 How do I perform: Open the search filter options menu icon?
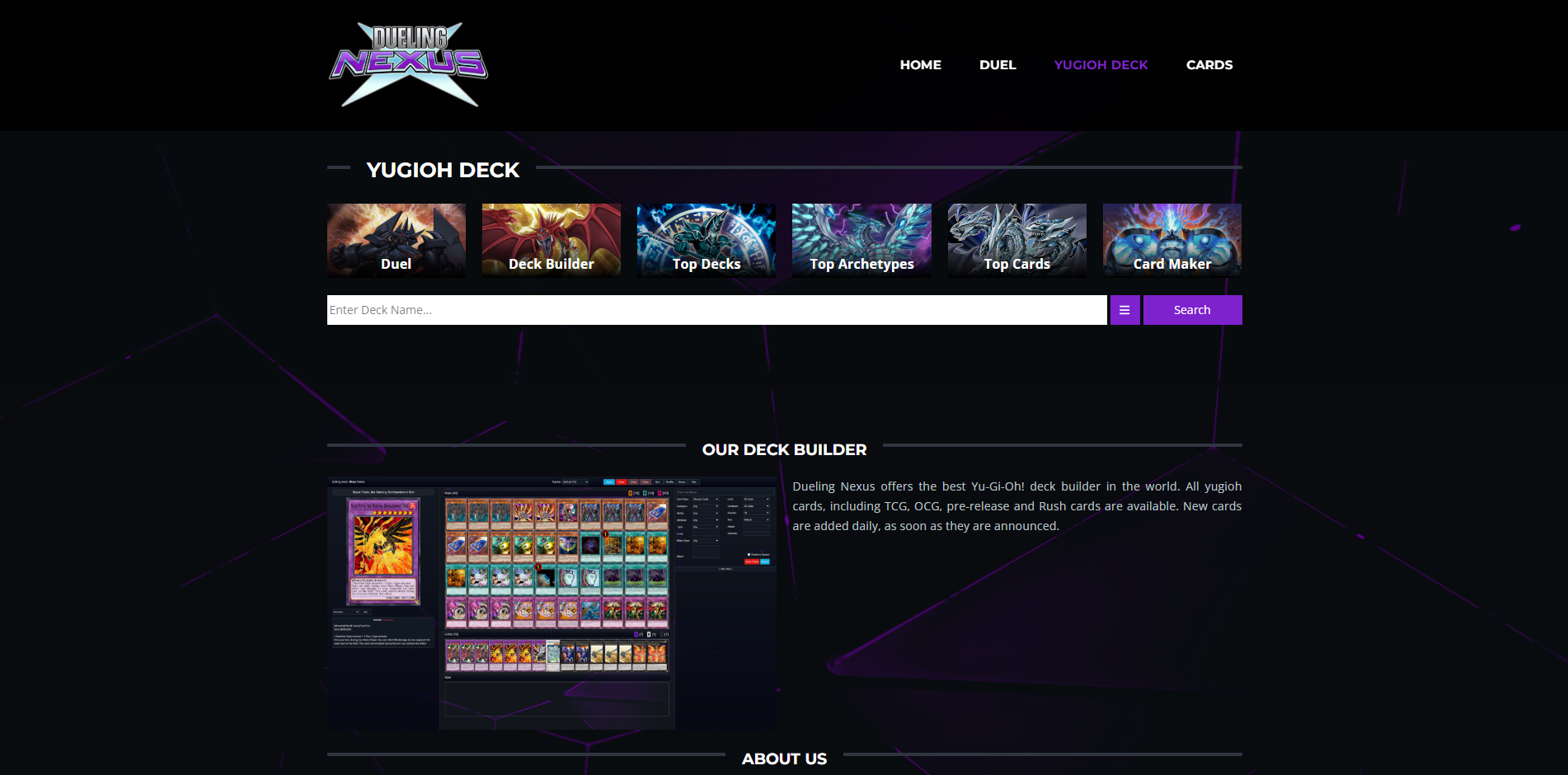pyautogui.click(x=1124, y=310)
